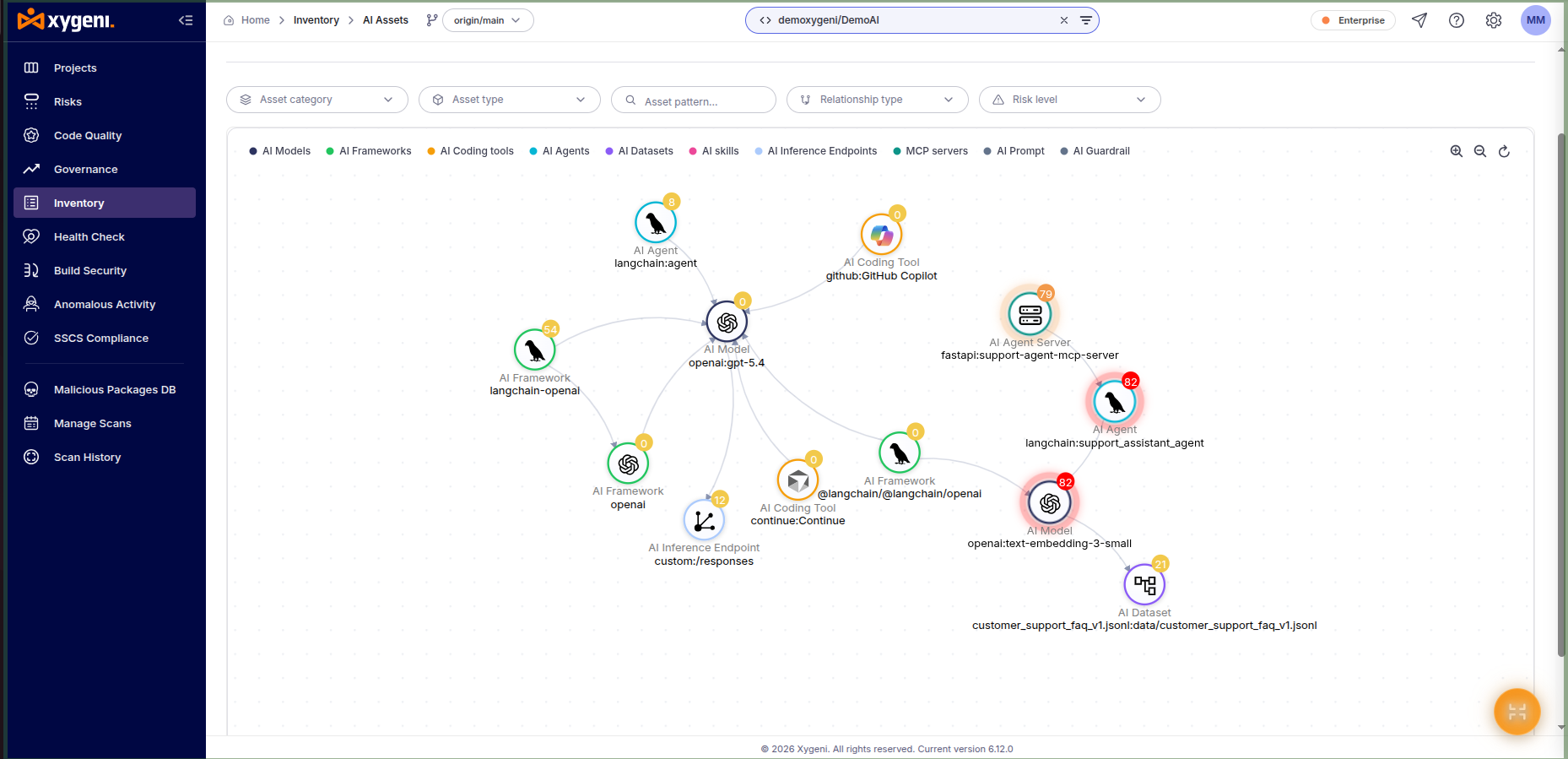Toggle the AI Coding tools legend filter
1568x759 pixels.
tap(470, 151)
